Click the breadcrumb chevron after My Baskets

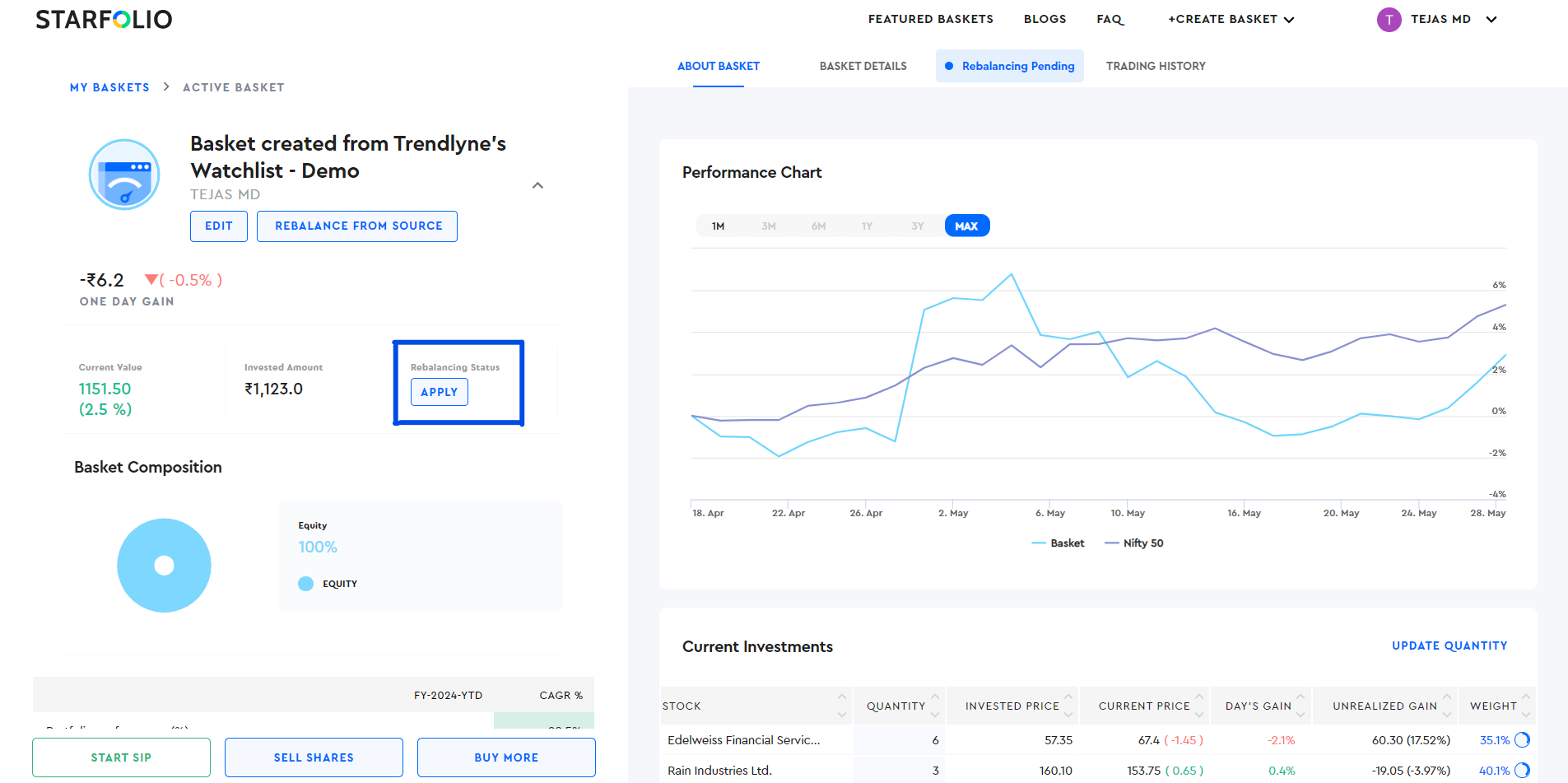coord(166,86)
